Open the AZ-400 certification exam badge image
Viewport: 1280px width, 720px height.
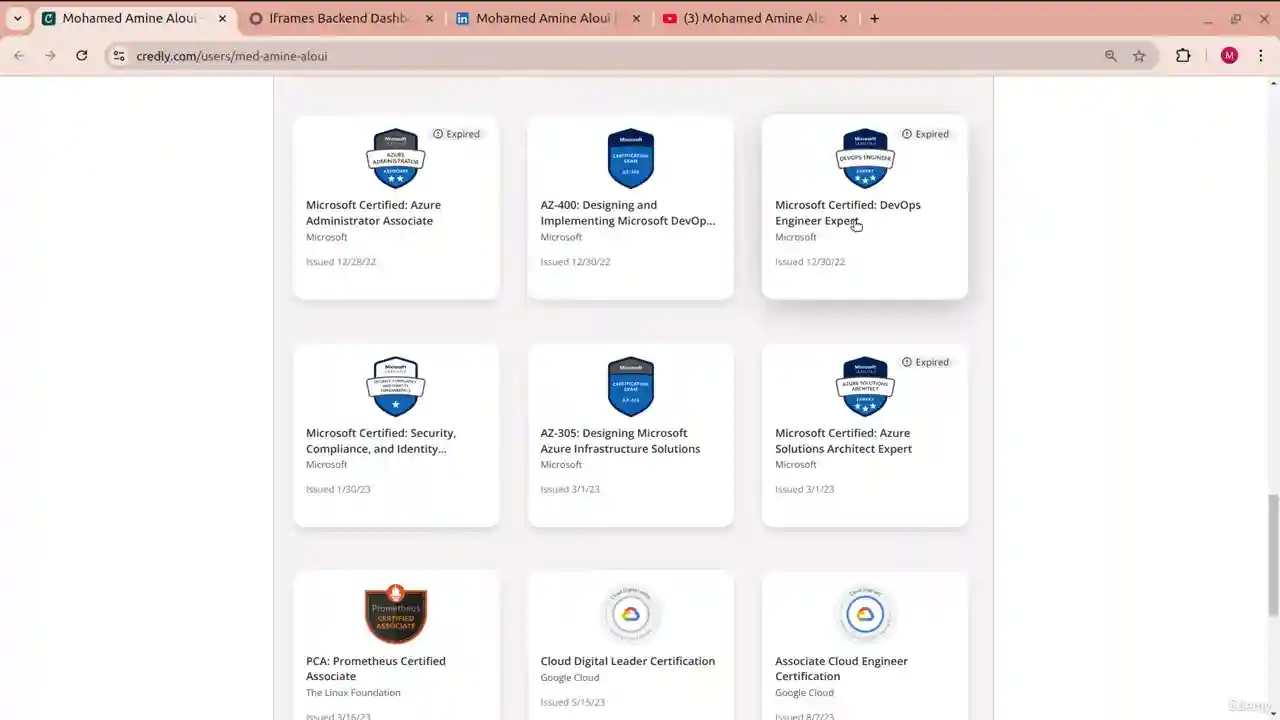(x=631, y=158)
